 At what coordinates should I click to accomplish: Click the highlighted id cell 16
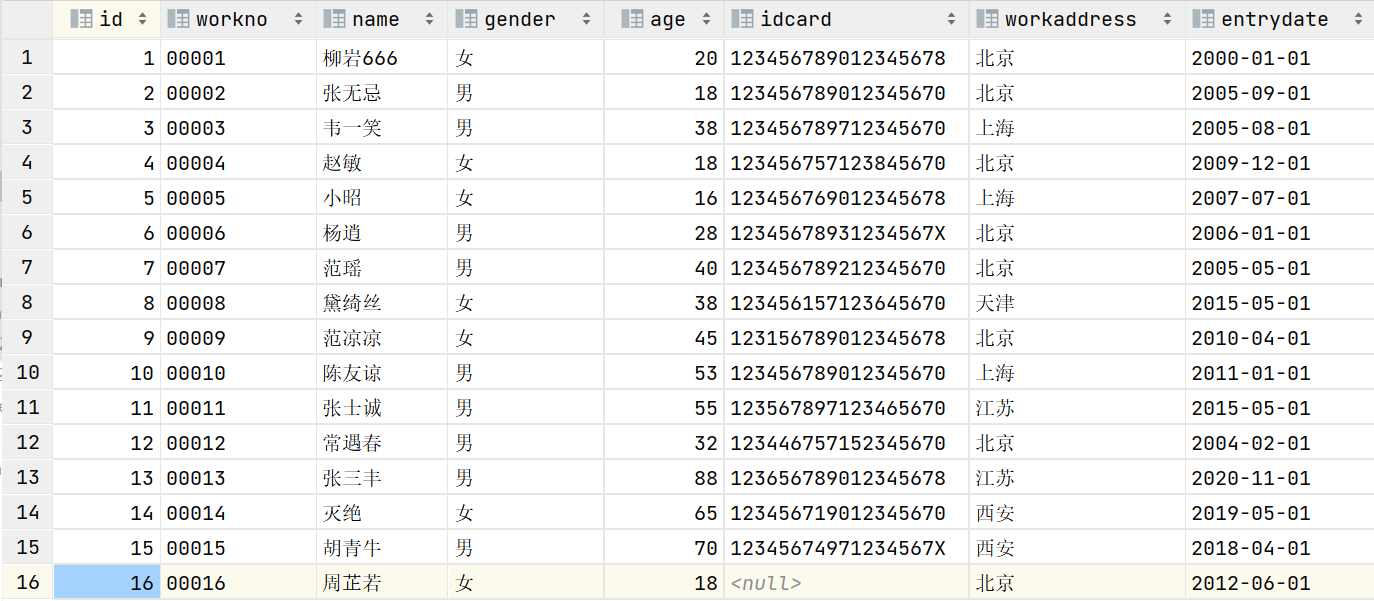105,583
